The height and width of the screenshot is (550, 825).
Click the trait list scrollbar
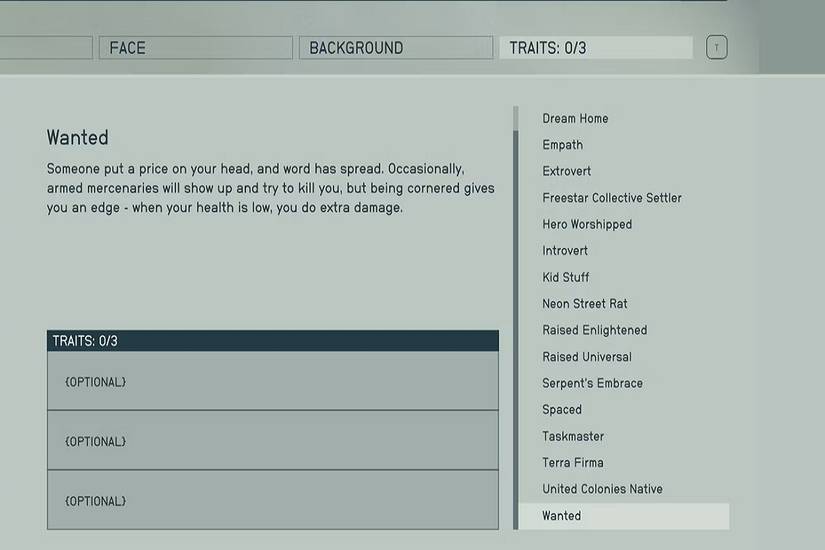click(x=516, y=318)
